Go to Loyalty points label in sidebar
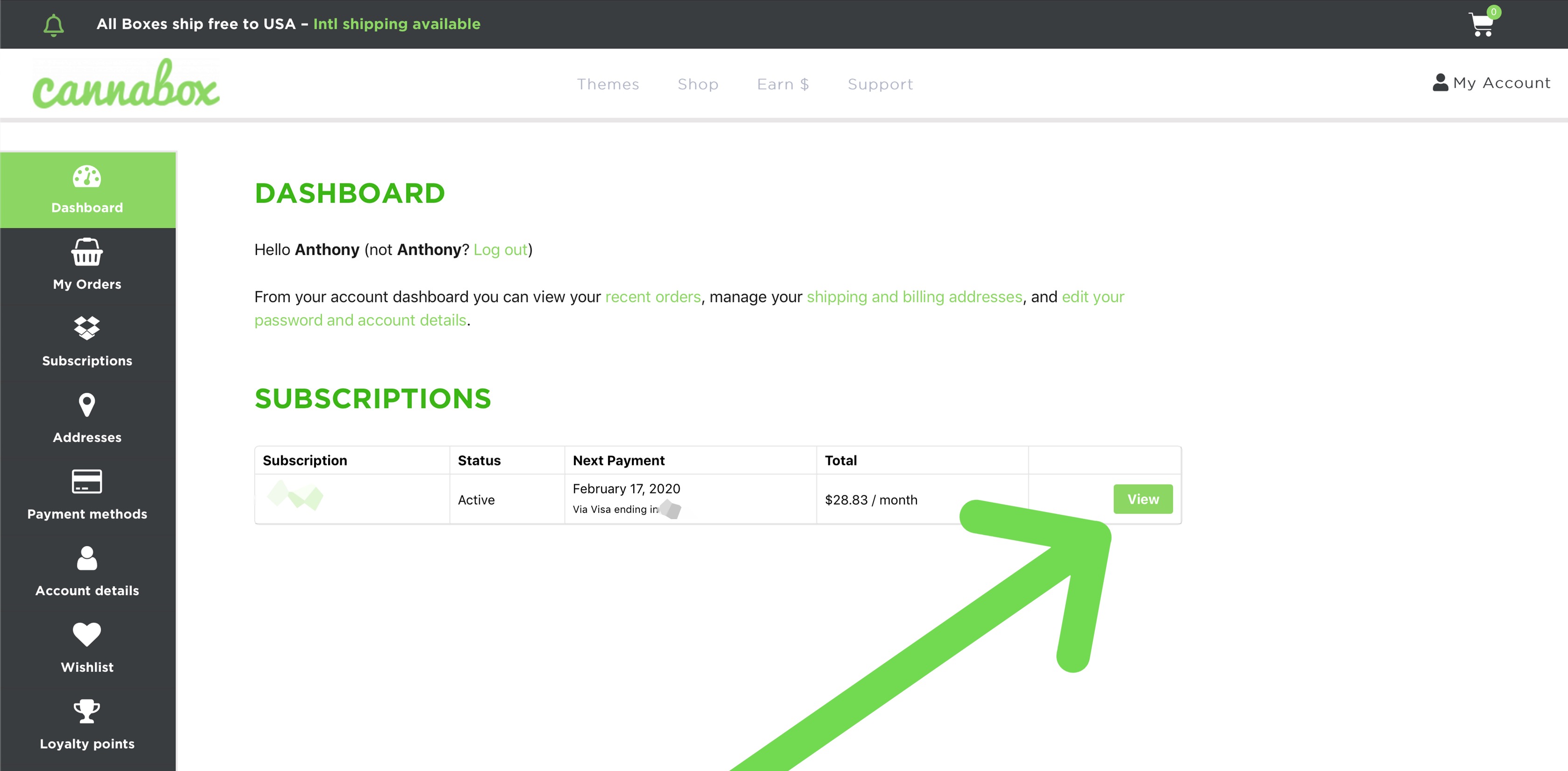The height and width of the screenshot is (771, 1568). pos(87,744)
